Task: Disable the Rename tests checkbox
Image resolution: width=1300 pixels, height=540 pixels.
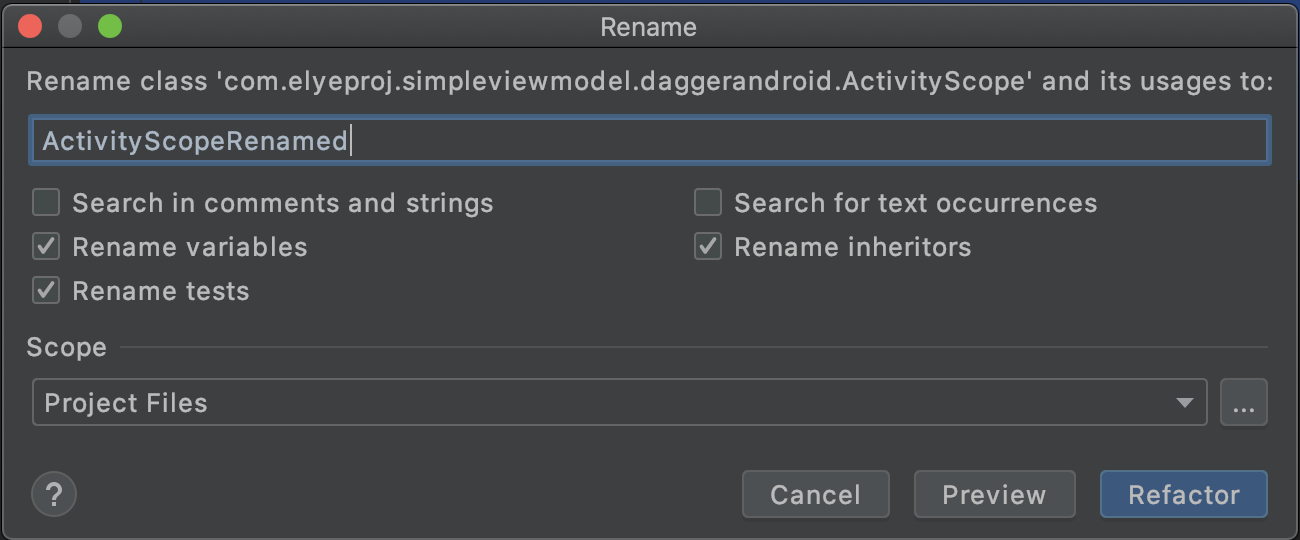Action: pyautogui.click(x=46, y=291)
